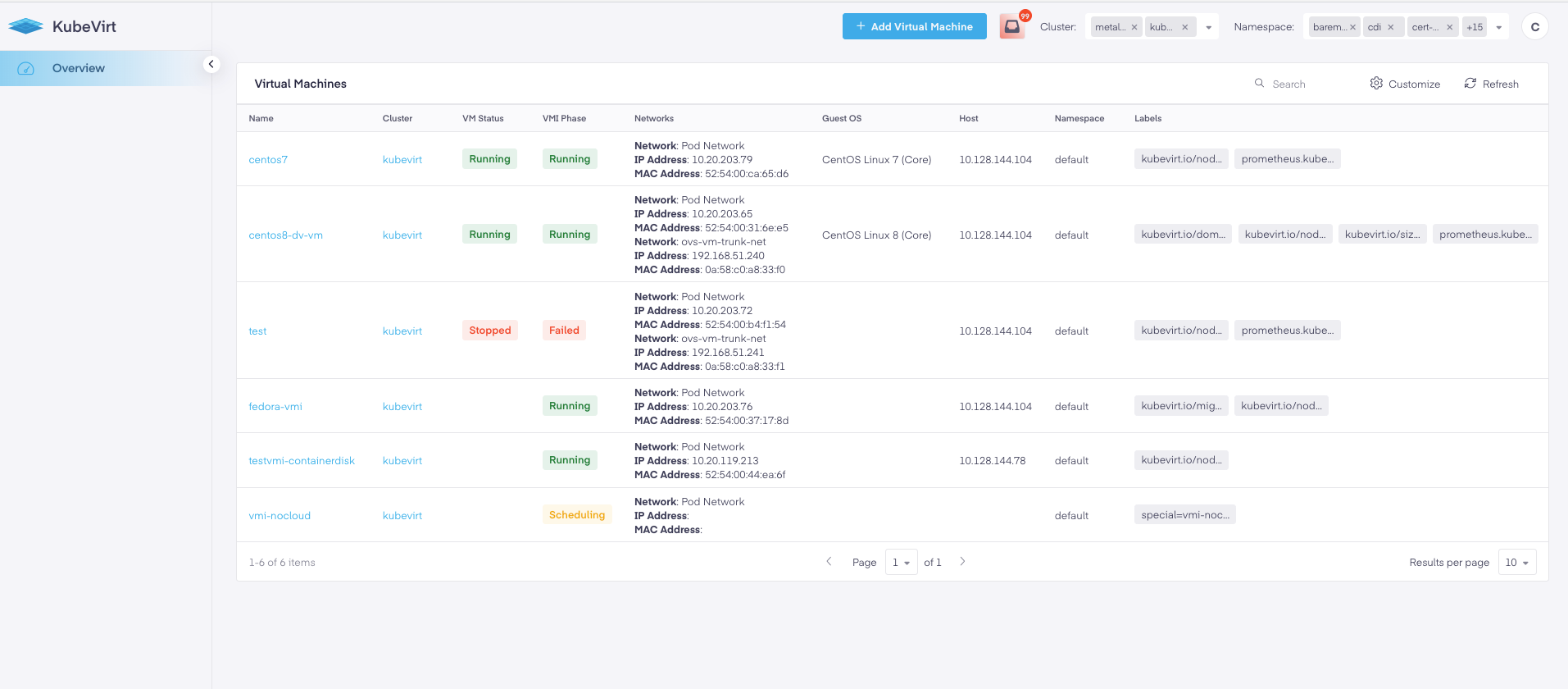
Task: Open the fedora-vmi virtual machine
Action: pyautogui.click(x=275, y=406)
